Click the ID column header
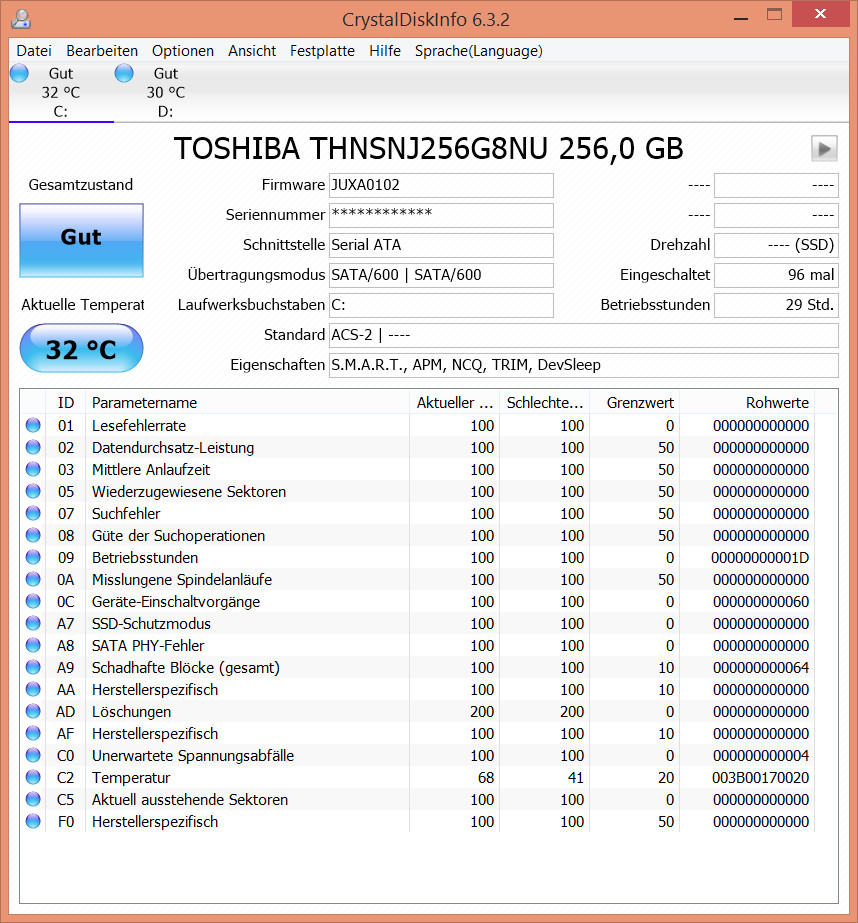Viewport: 858px width, 923px height. [65, 403]
